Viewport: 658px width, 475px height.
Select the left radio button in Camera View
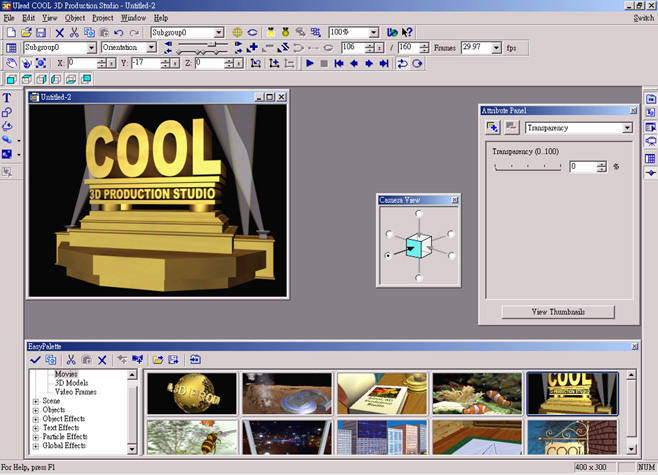[x=388, y=256]
